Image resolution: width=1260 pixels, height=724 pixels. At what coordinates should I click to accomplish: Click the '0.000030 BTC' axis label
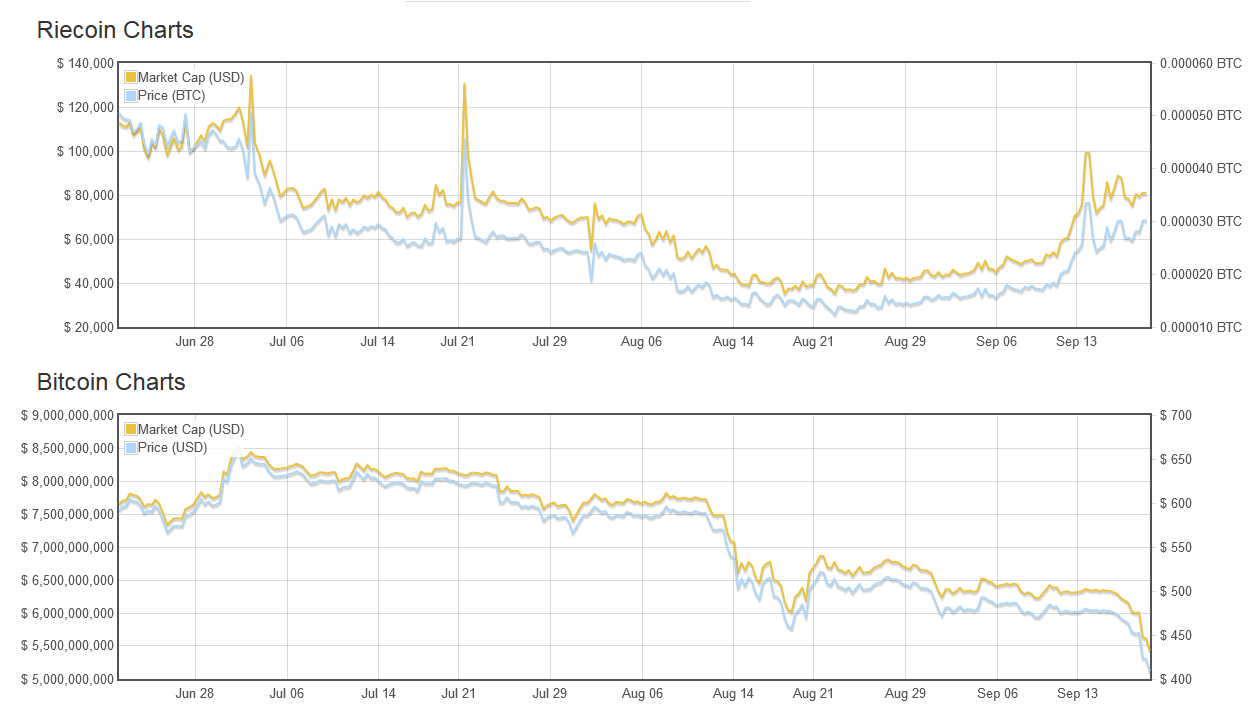[1201, 222]
